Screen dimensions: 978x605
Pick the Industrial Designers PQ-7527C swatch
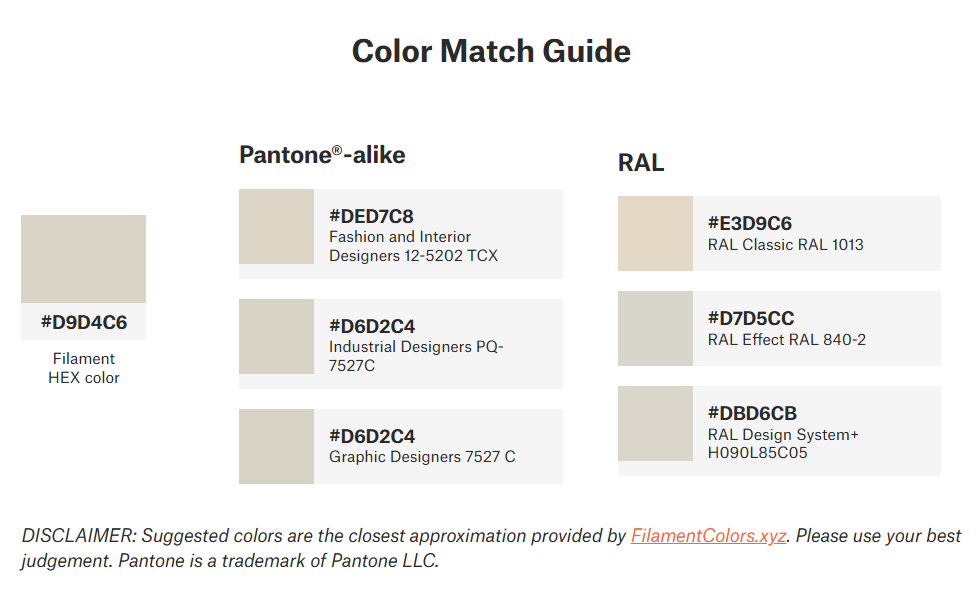click(276, 337)
